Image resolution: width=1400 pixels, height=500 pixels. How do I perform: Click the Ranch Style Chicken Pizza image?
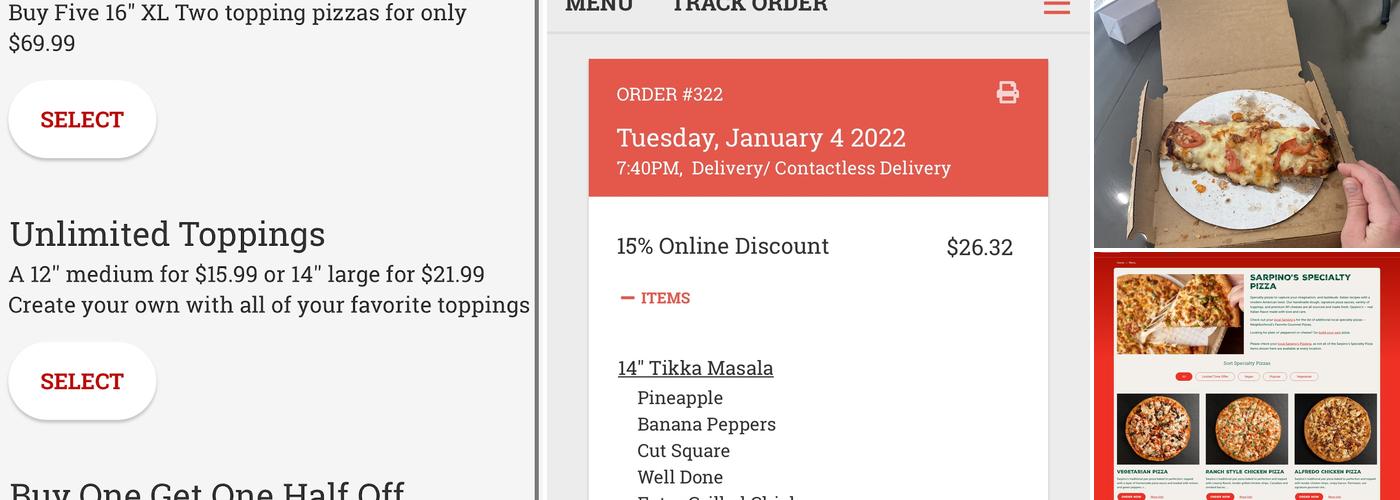[x=1245, y=428]
